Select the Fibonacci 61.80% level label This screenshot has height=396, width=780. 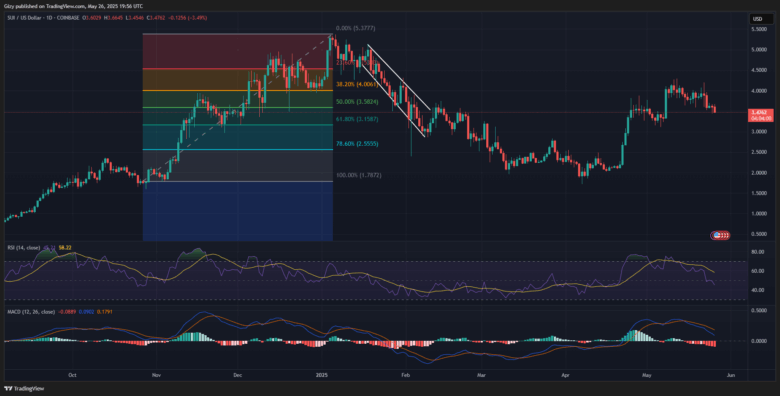358,119
